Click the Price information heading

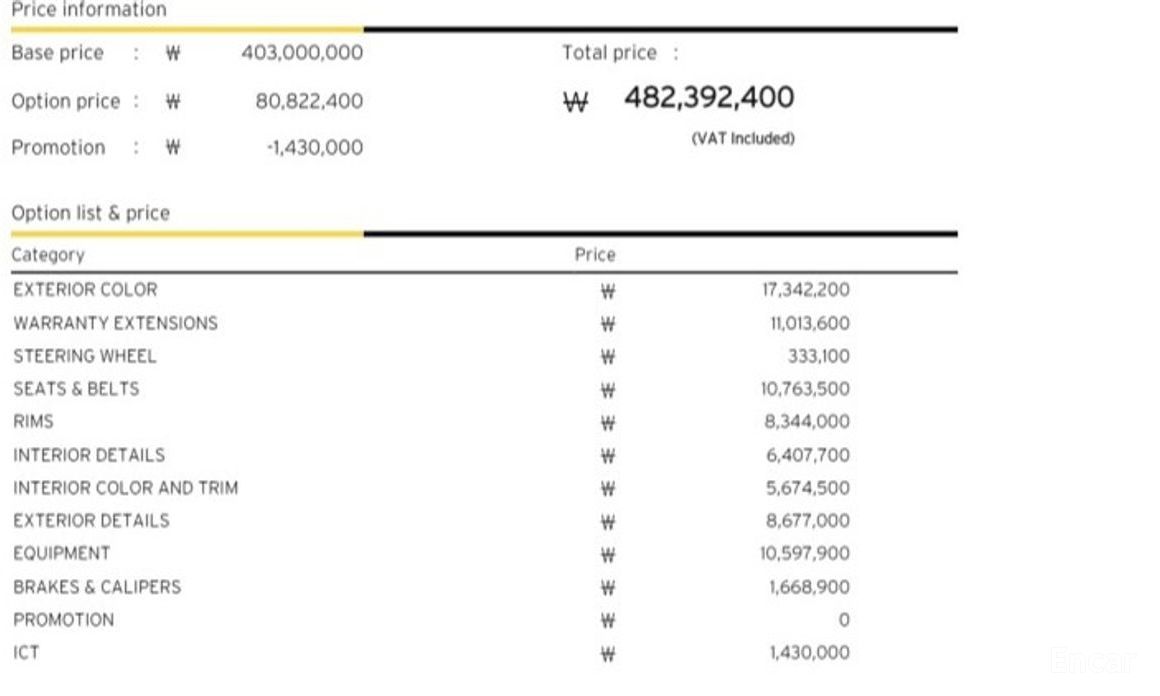88,10
